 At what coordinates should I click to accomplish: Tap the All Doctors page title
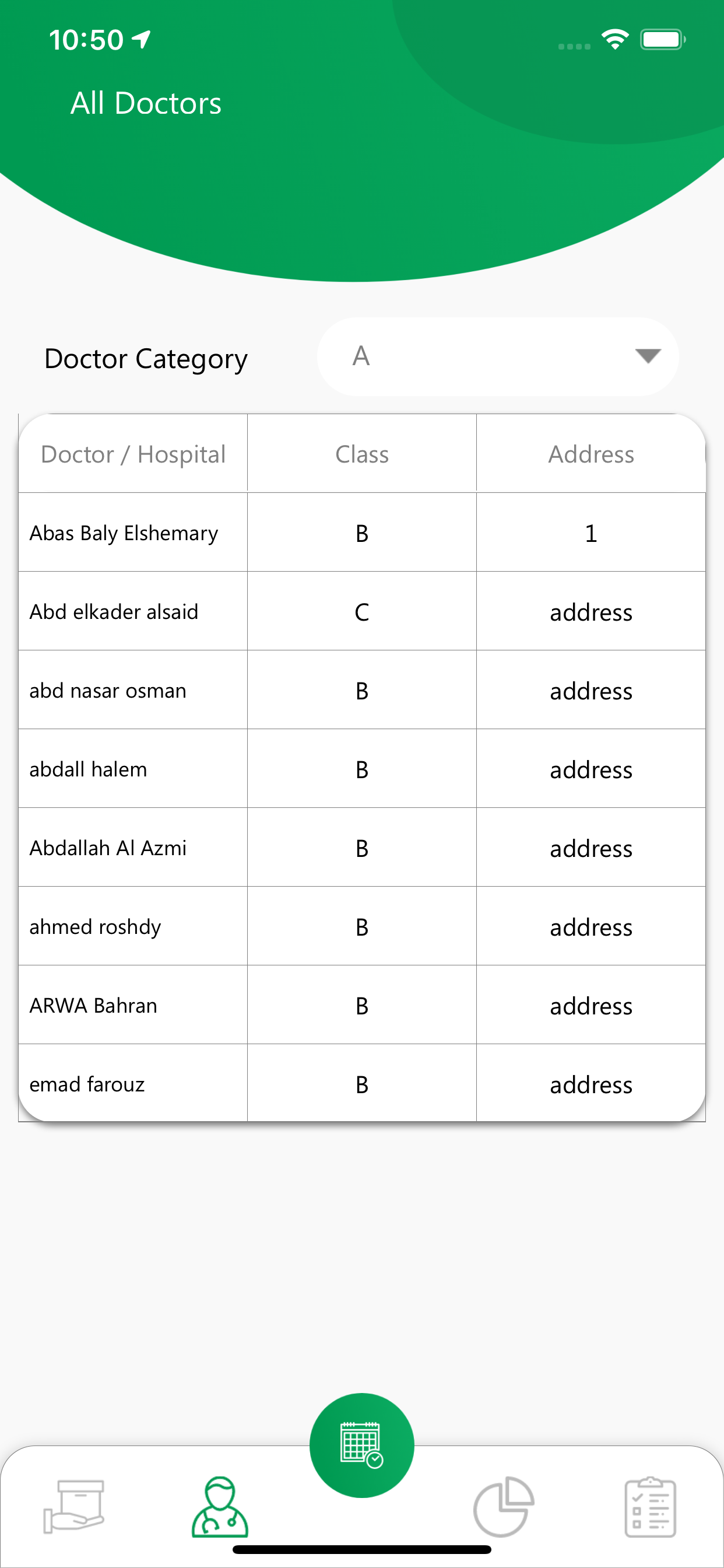(x=146, y=103)
